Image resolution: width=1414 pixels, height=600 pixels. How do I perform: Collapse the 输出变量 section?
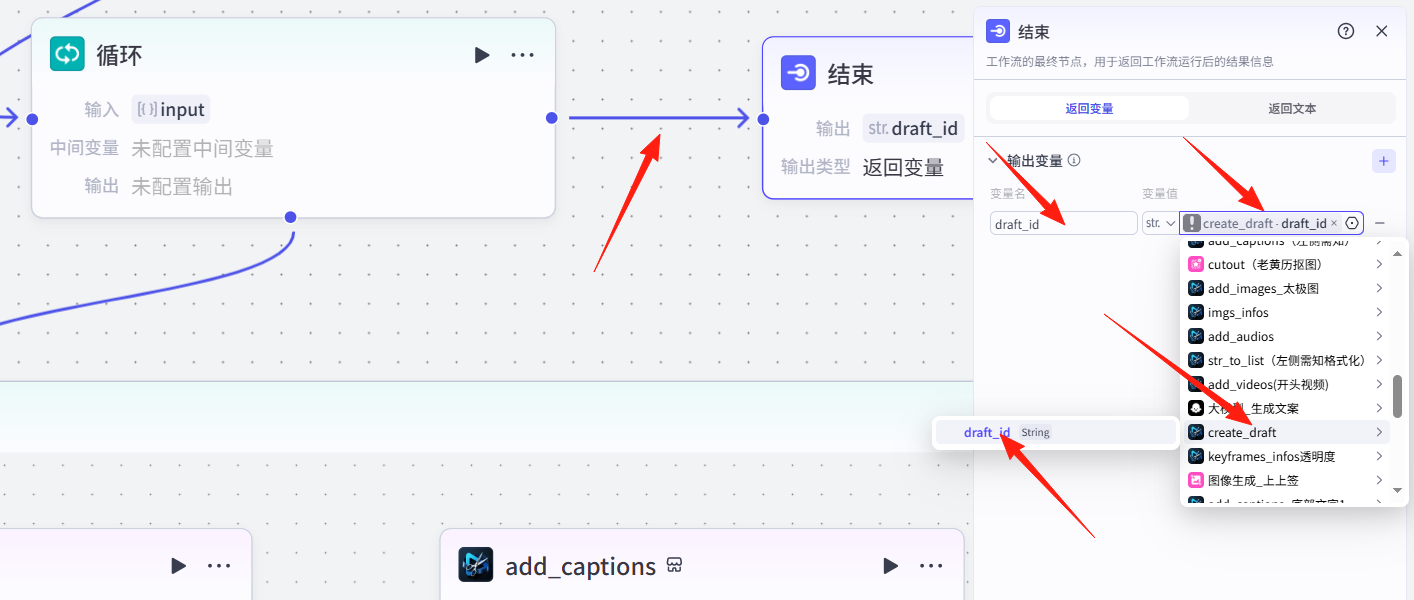pos(993,160)
